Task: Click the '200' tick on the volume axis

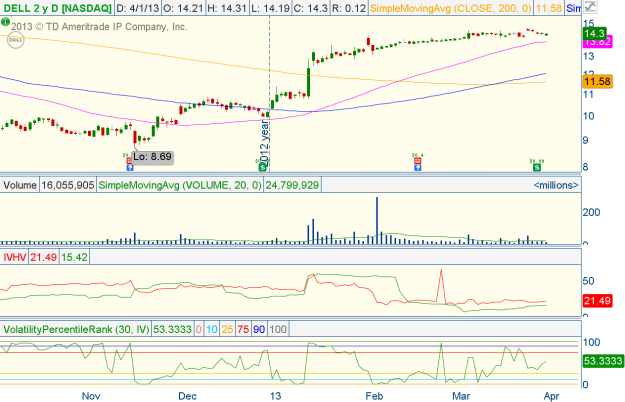Action: pos(592,212)
